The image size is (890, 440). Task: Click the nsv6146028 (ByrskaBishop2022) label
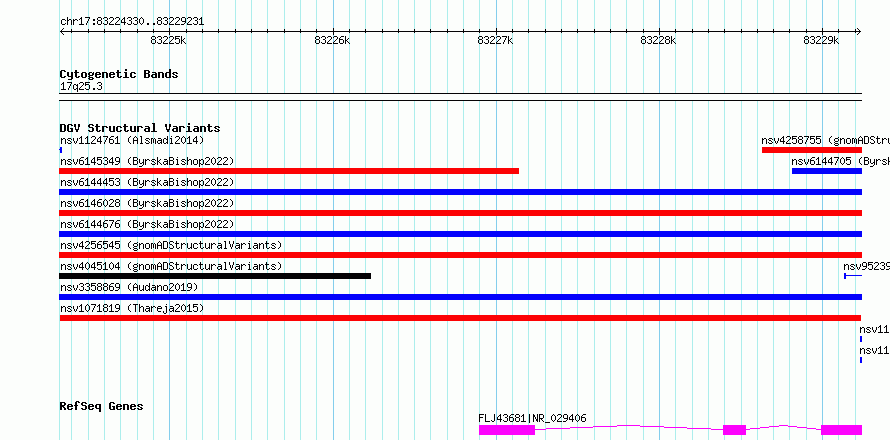147,203
